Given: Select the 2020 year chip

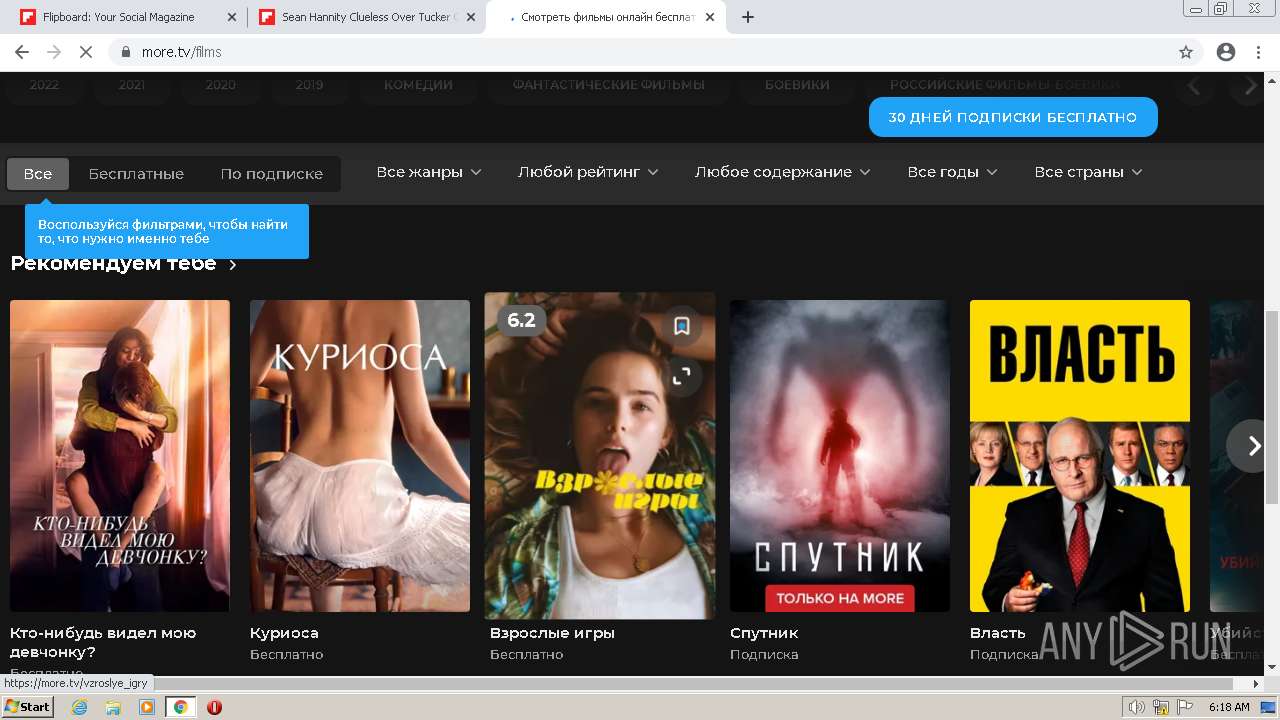Looking at the screenshot, I should tap(221, 86).
